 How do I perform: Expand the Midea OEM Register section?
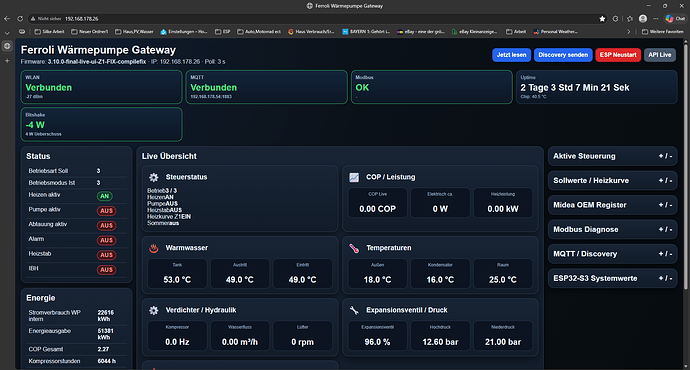click(x=613, y=205)
